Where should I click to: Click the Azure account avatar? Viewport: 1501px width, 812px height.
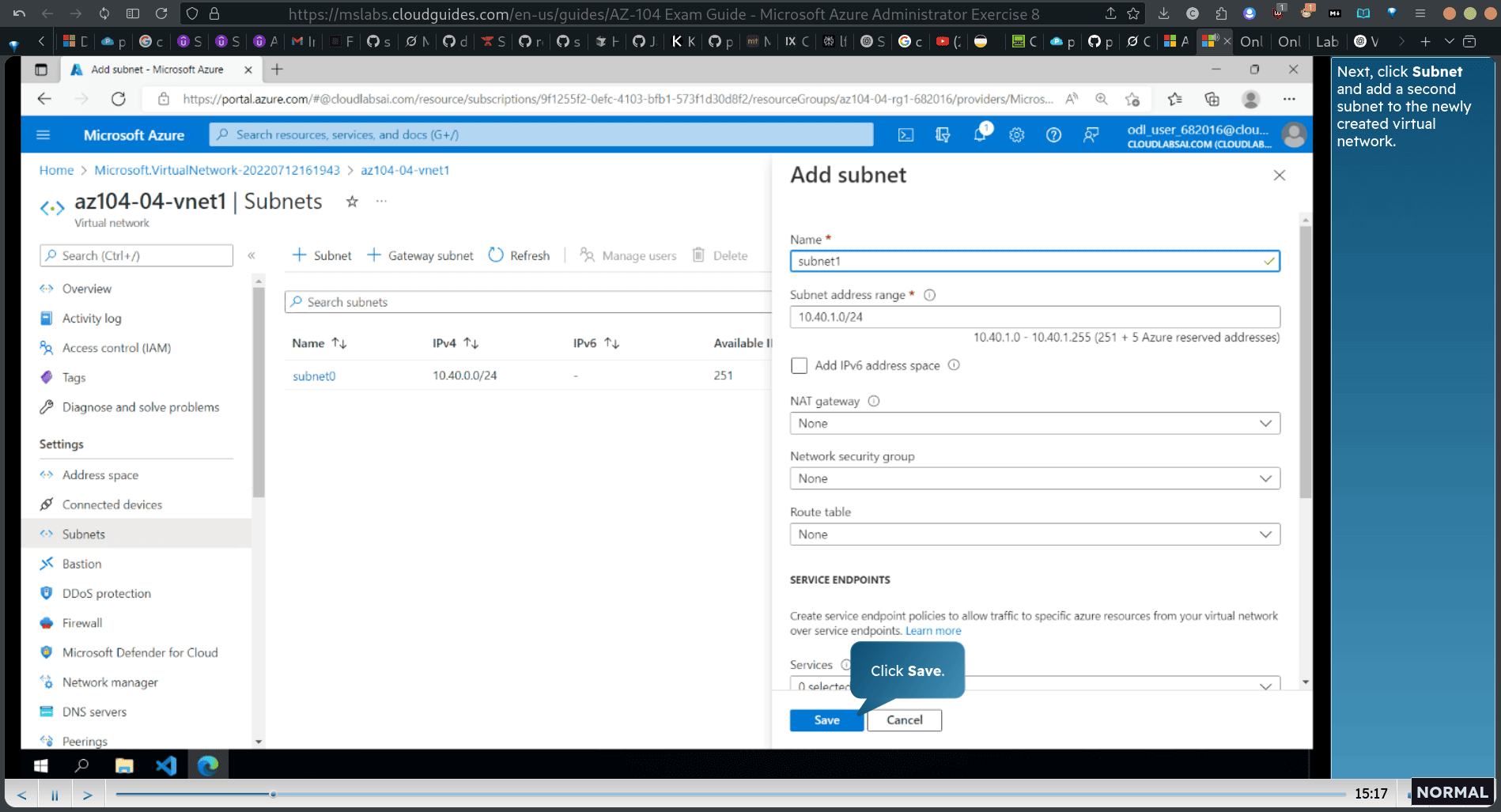pos(1294,135)
